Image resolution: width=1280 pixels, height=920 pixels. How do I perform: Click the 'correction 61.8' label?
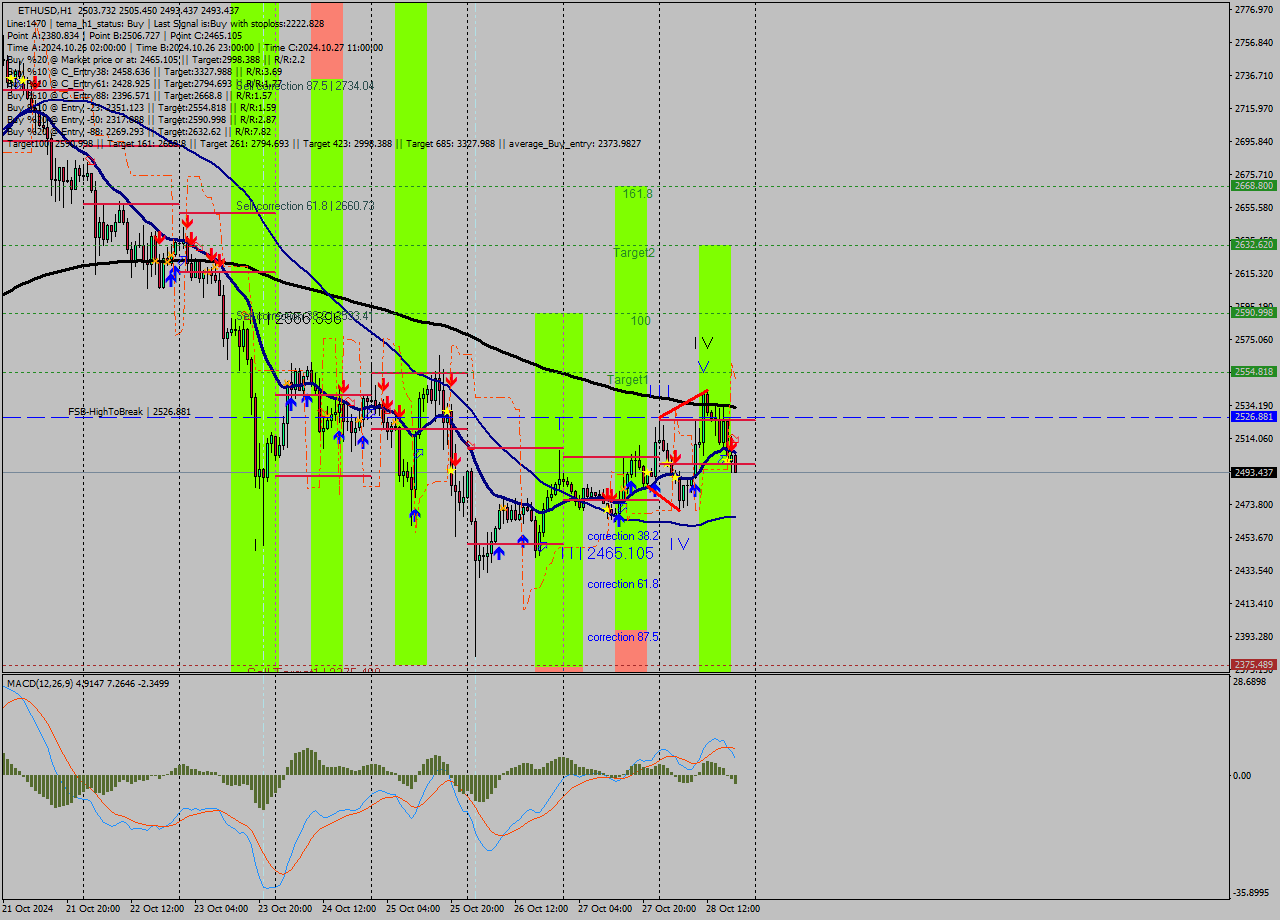point(622,584)
